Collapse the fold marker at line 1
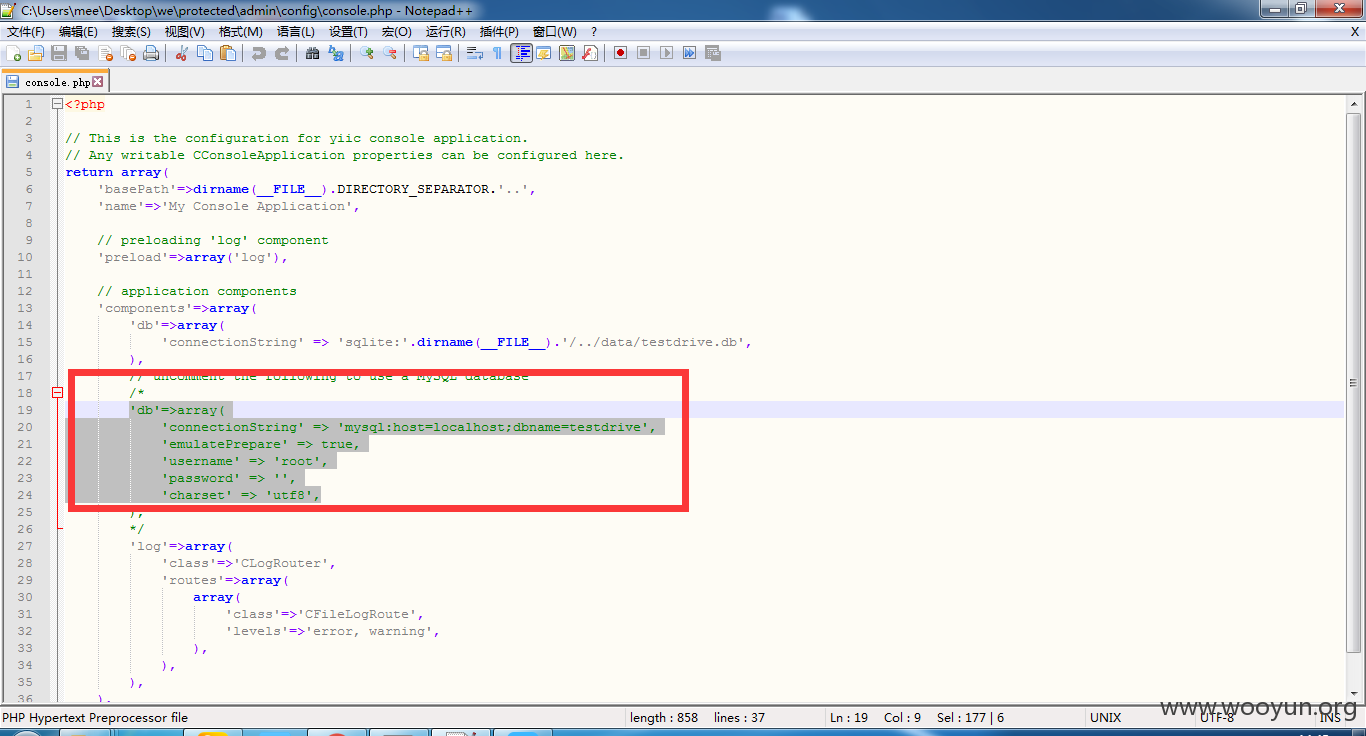Viewport: 1366px width, 736px height. click(x=57, y=104)
